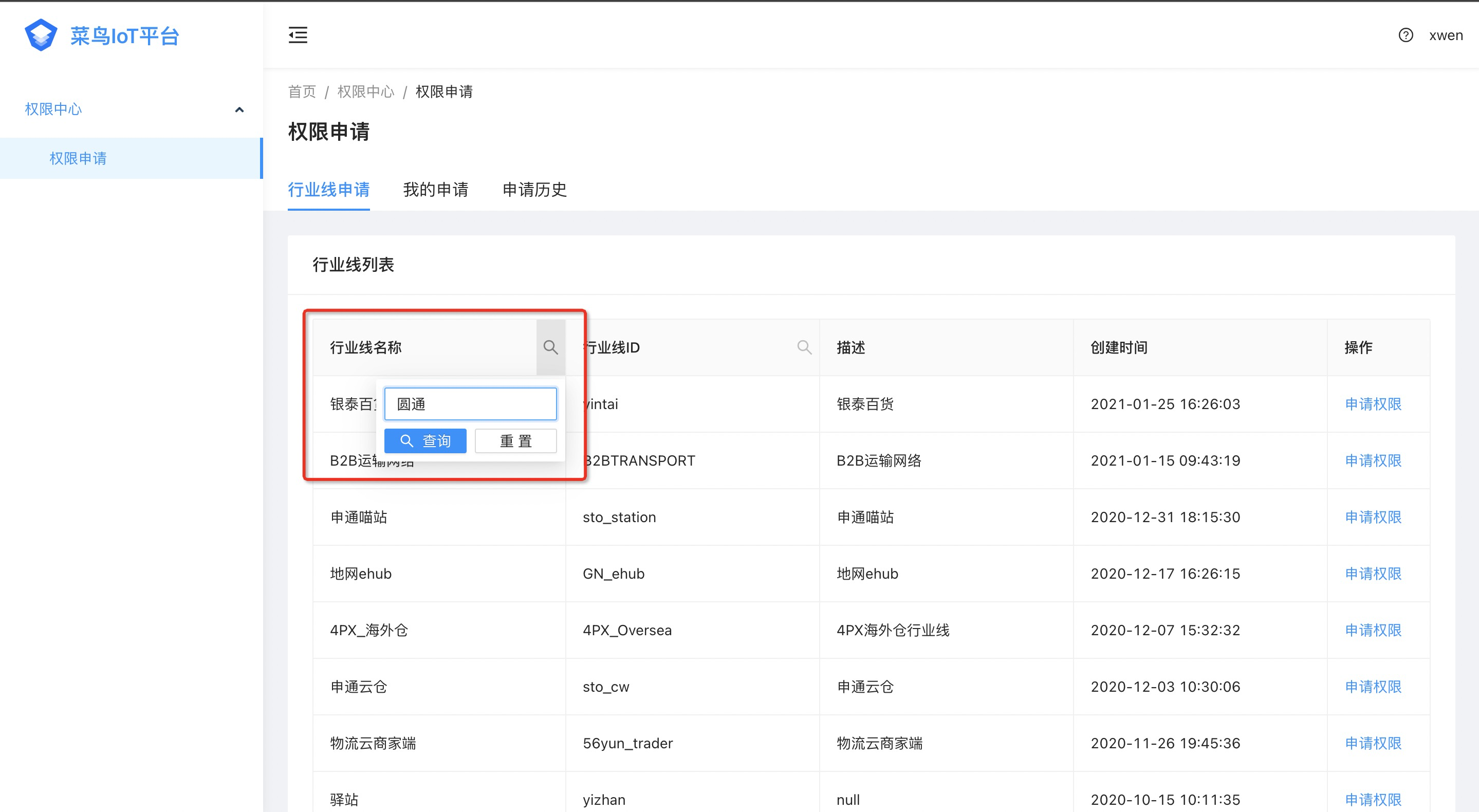Open xwen user account menu
Viewport: 1479px width, 812px height.
(1445, 35)
